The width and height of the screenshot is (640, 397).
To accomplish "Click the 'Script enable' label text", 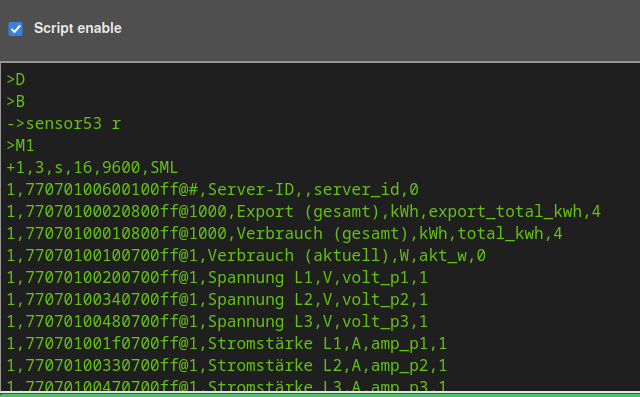I will (x=78, y=28).
